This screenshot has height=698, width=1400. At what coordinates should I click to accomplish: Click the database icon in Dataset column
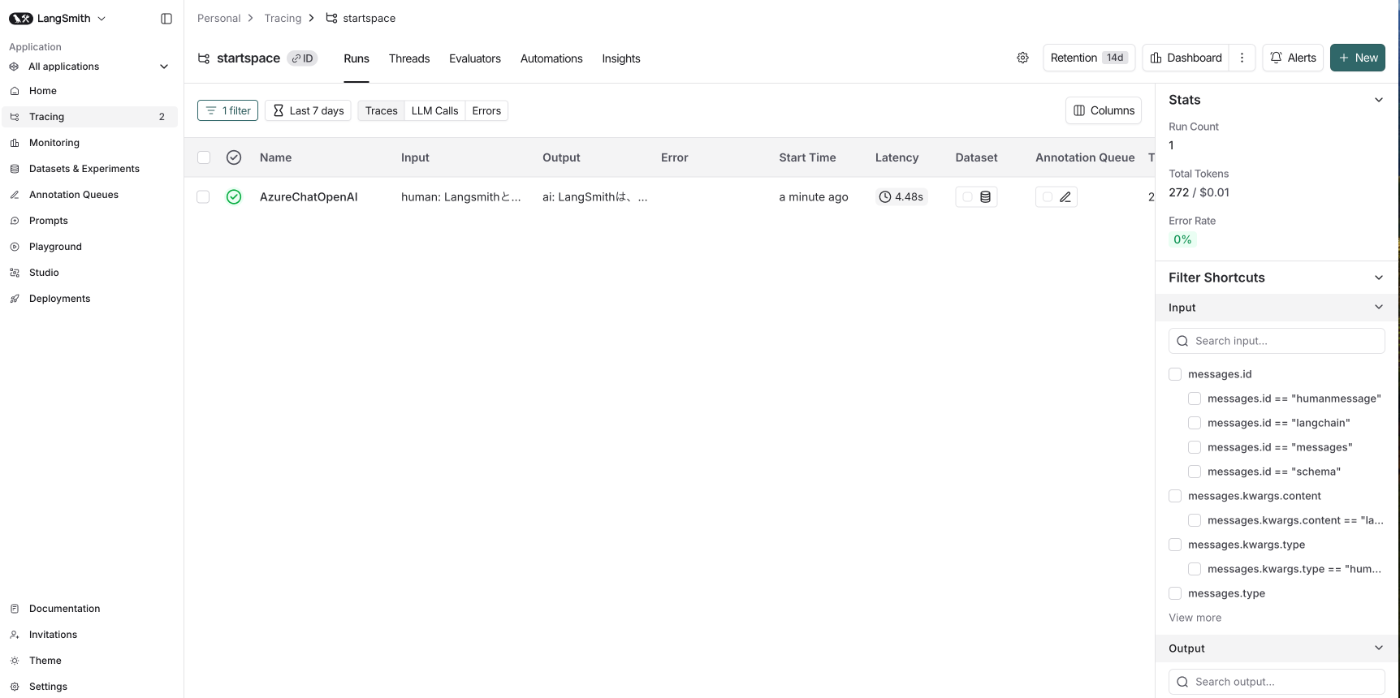985,197
